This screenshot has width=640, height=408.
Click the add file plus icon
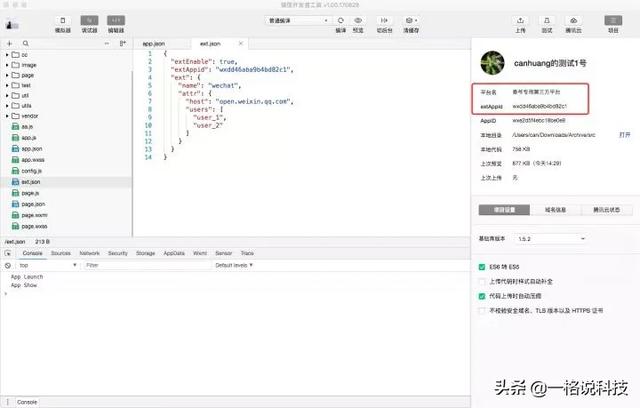click(10, 44)
